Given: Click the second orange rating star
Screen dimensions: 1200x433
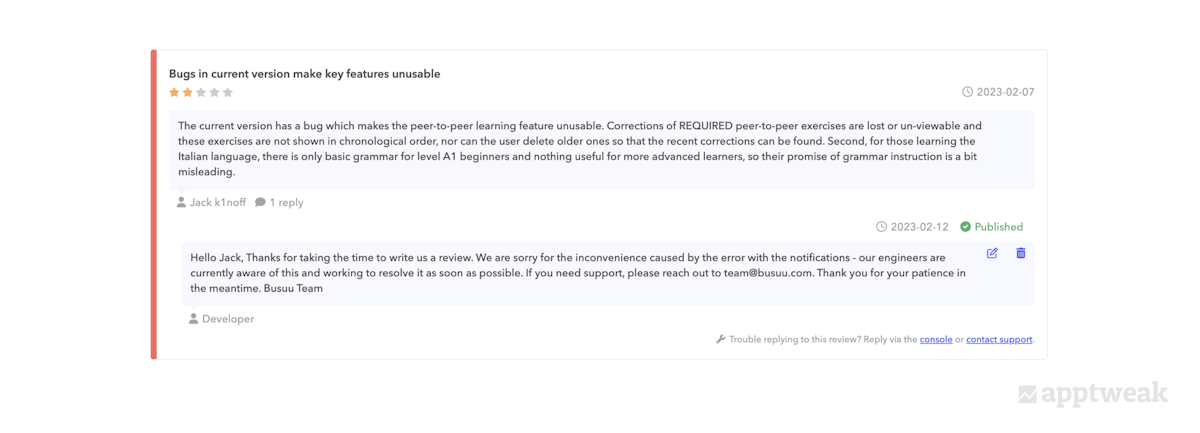Looking at the screenshot, I should click(187, 92).
